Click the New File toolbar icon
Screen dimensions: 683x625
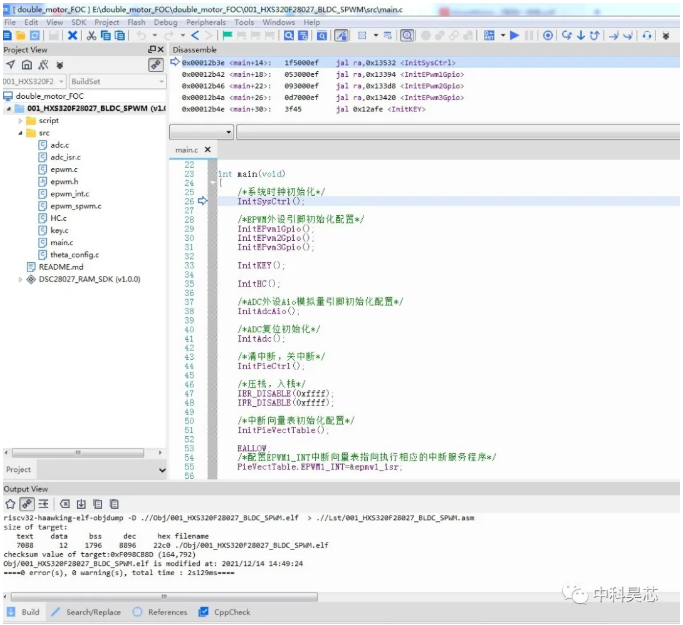click(x=8, y=36)
